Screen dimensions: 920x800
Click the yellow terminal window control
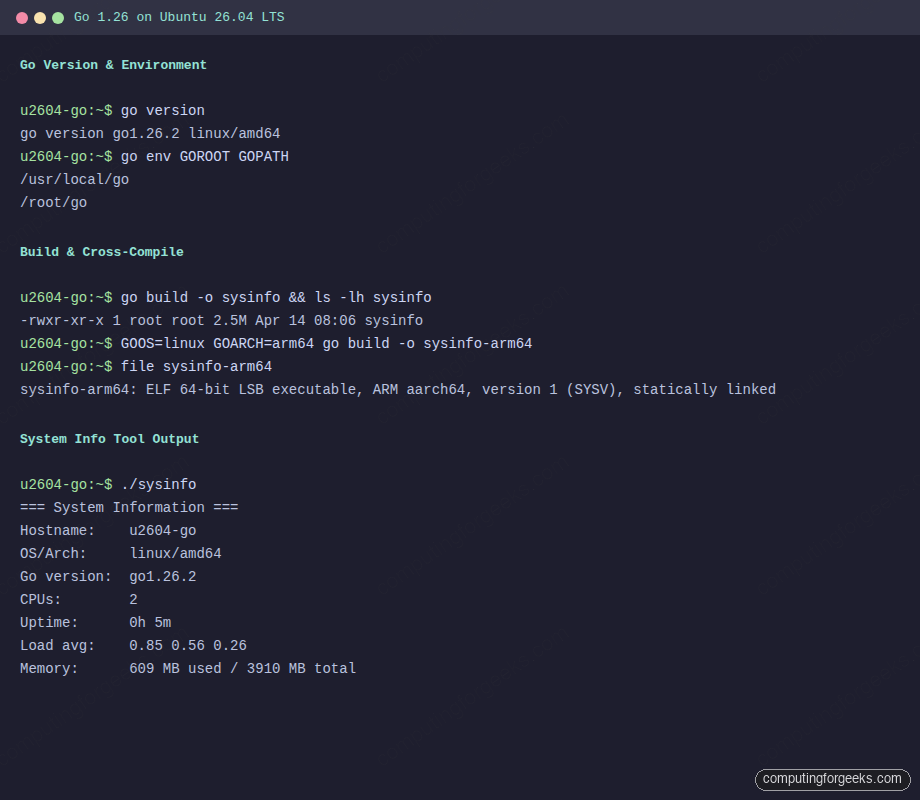[x=38, y=17]
